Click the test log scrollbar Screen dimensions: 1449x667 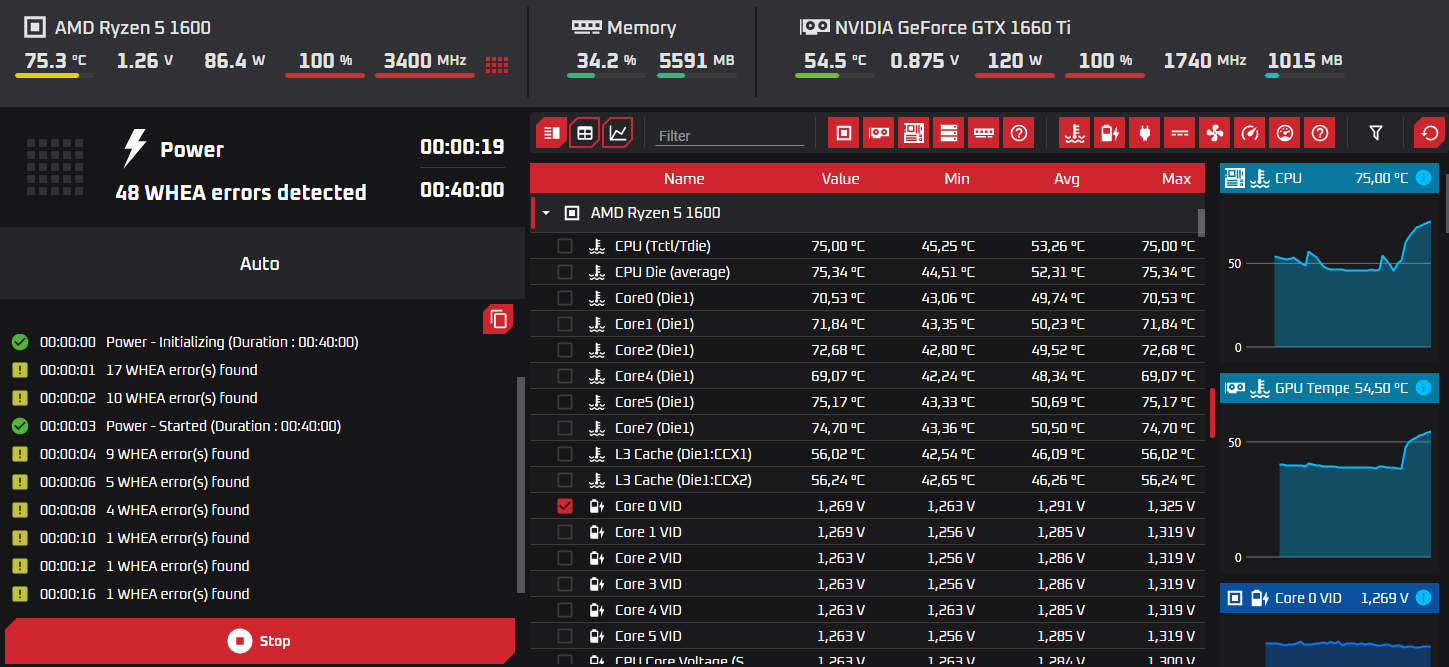(520, 485)
